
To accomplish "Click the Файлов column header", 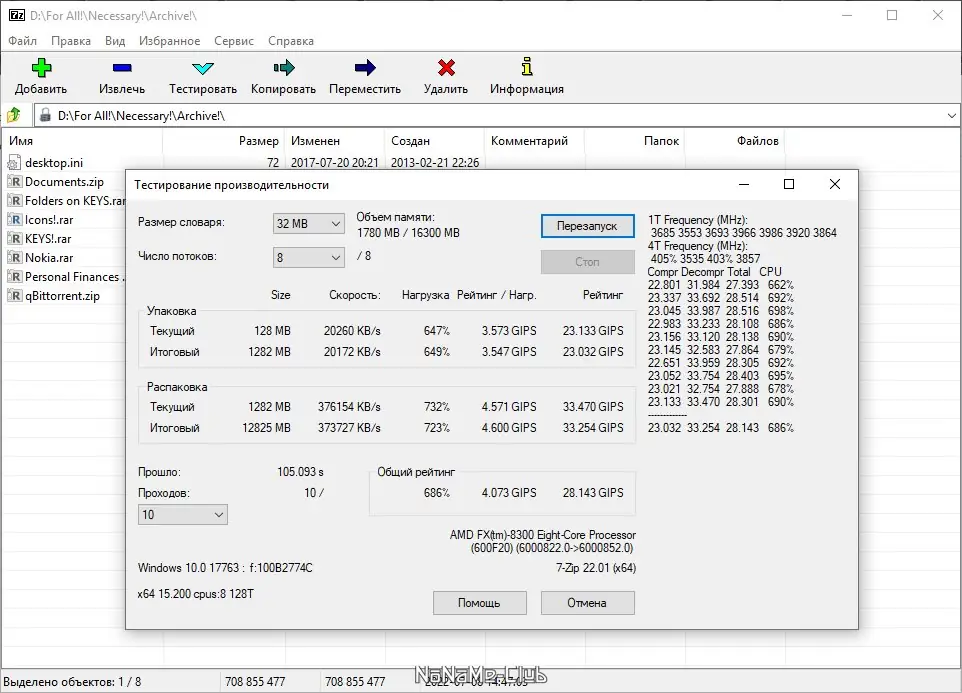I will coord(735,141).
